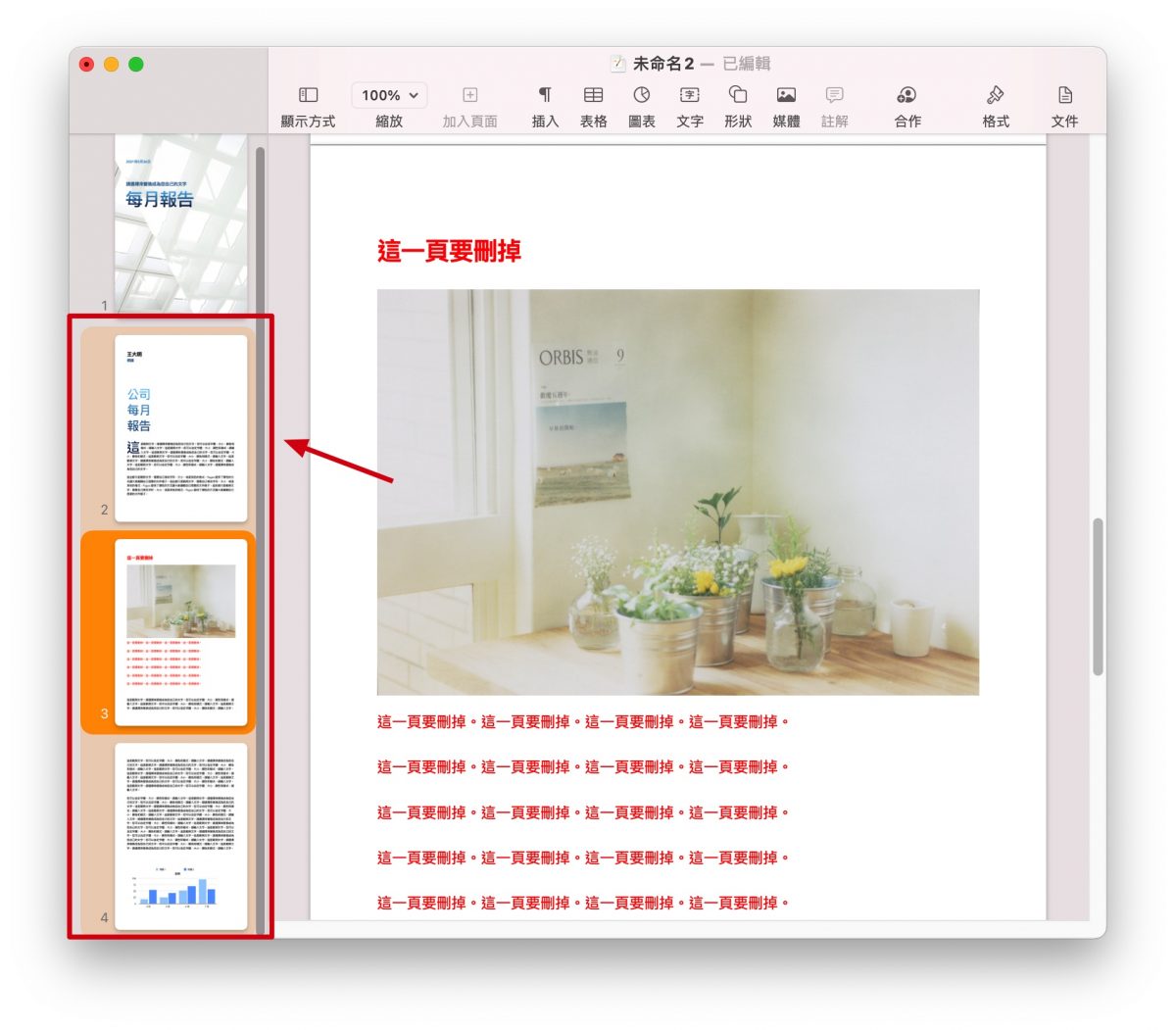The image size is (1176, 1030).
Task: Click the Pages document icon in the title bar
Action: pyautogui.click(x=617, y=64)
